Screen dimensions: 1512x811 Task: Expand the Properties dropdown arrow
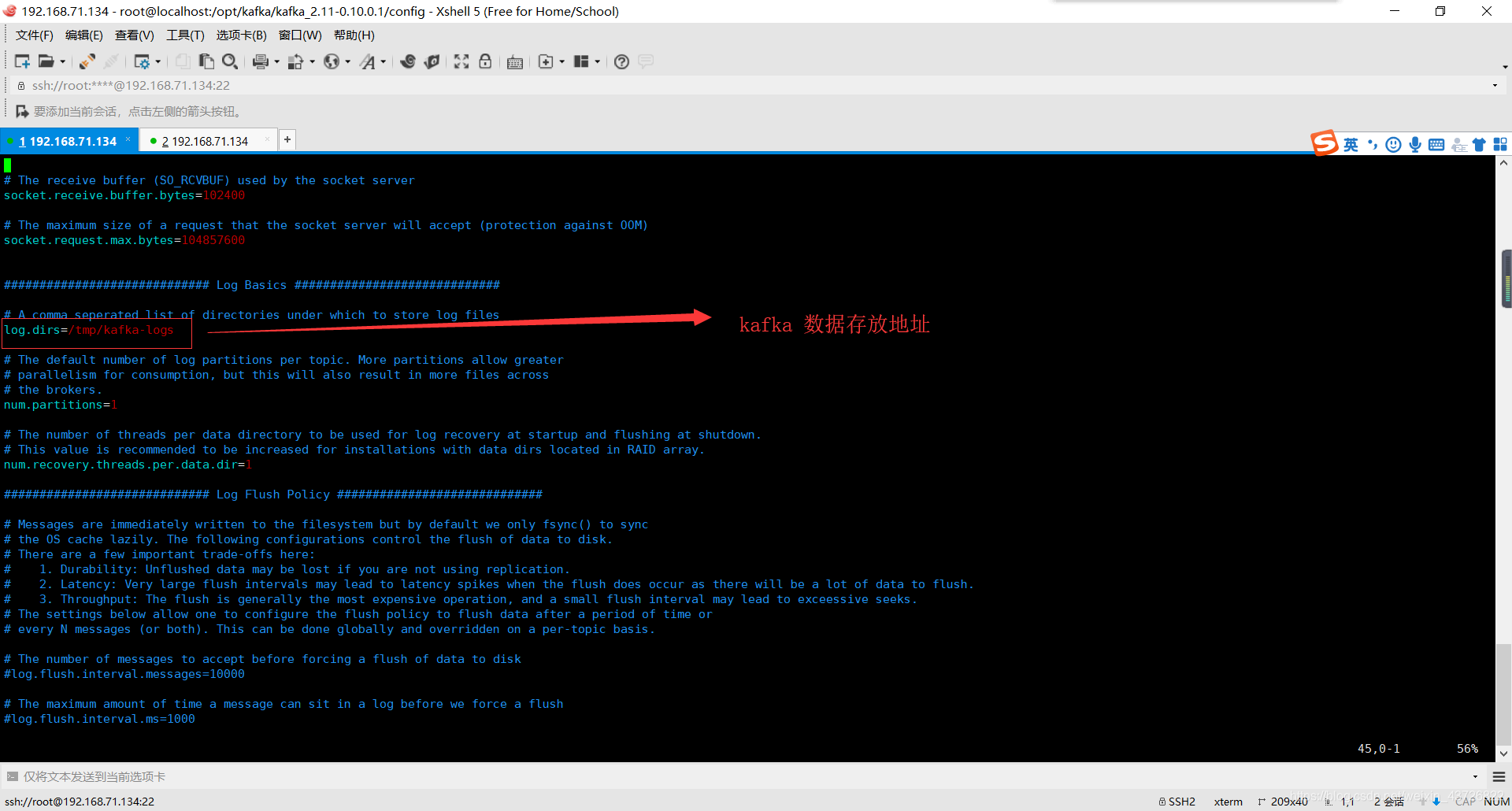coord(158,62)
